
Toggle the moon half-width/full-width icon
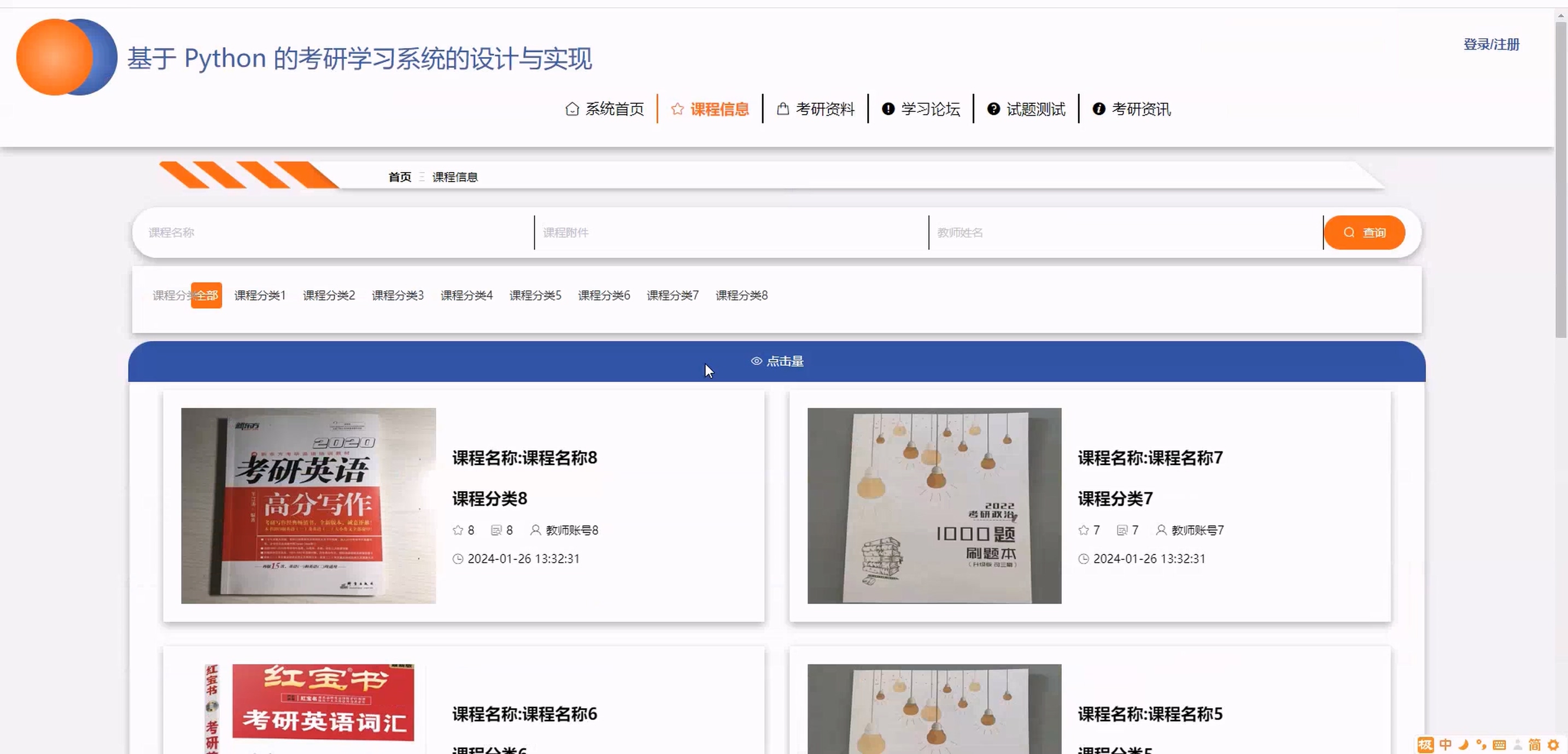[x=1464, y=744]
